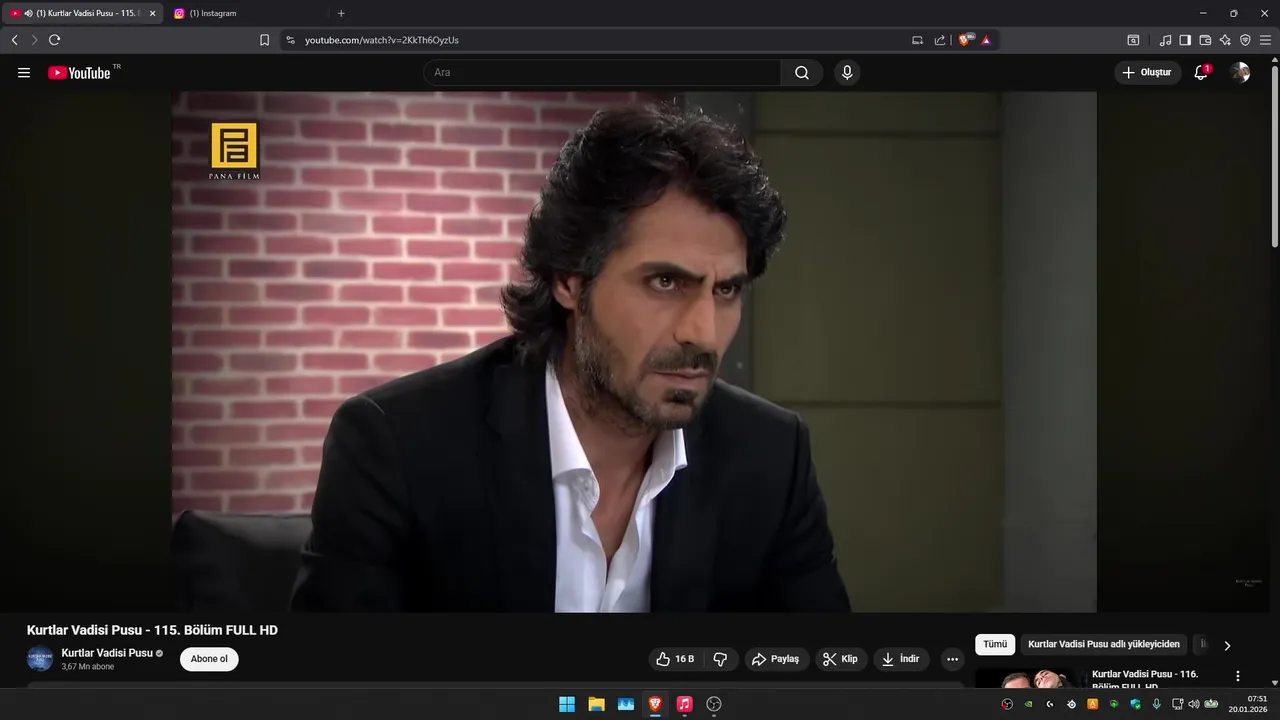The width and height of the screenshot is (1280, 720).
Task: Click the Oluştur create button
Action: (x=1147, y=73)
